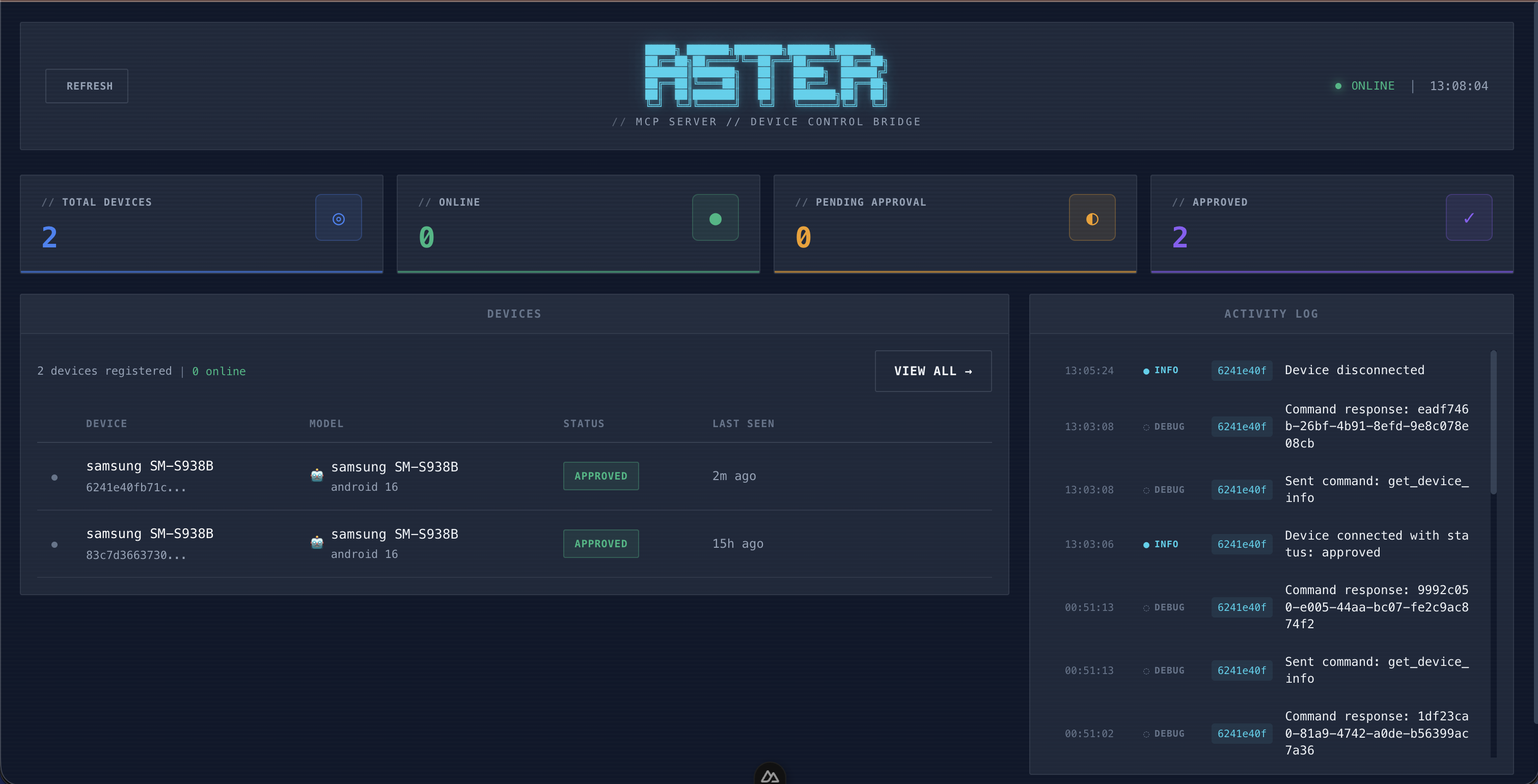Click the MODEL column header

click(x=326, y=424)
